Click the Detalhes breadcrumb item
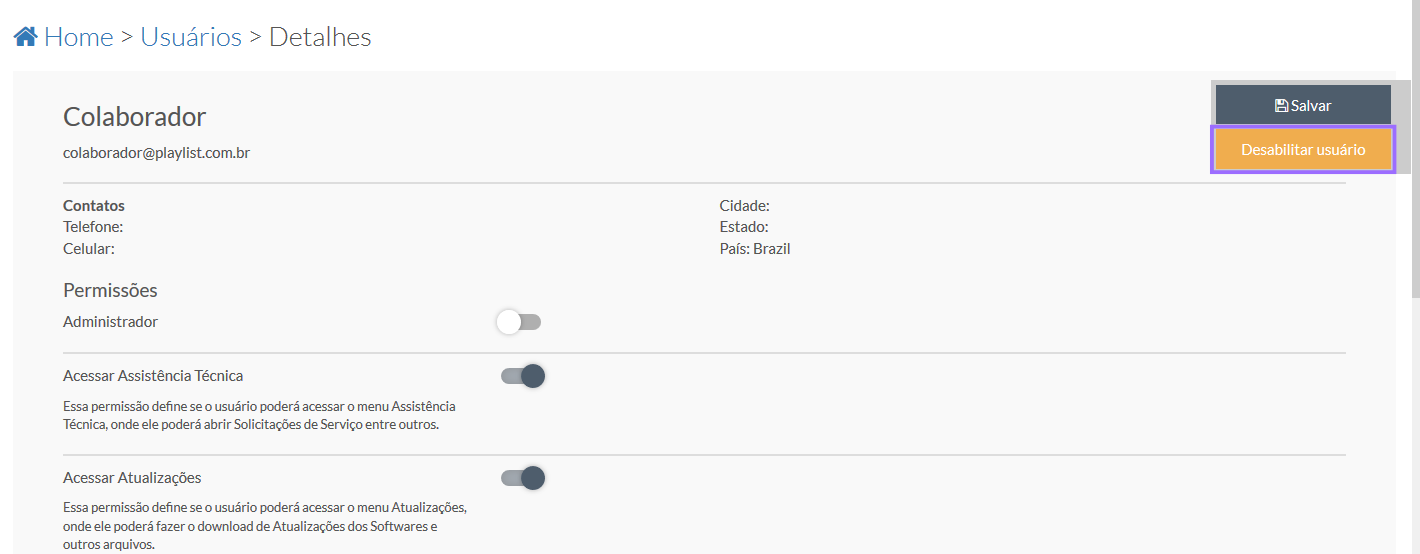 click(x=320, y=37)
